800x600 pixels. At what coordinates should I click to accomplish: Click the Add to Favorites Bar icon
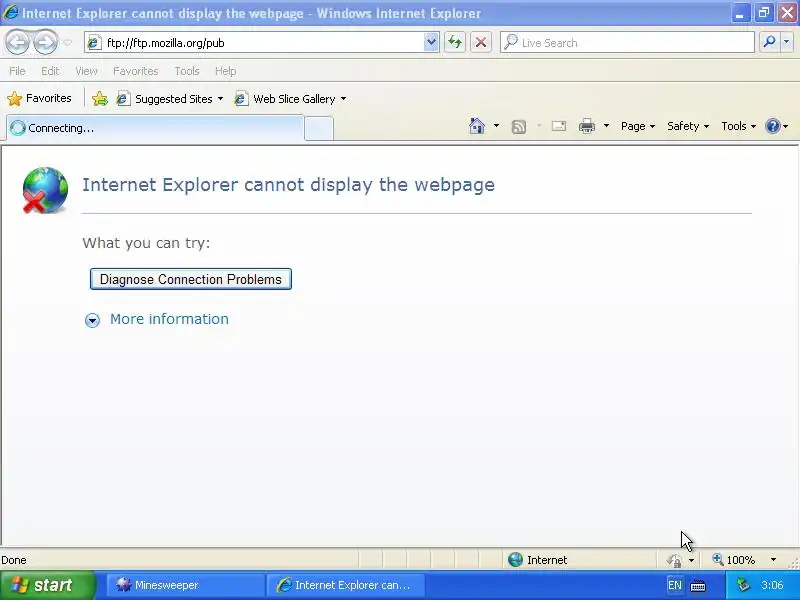[100, 98]
